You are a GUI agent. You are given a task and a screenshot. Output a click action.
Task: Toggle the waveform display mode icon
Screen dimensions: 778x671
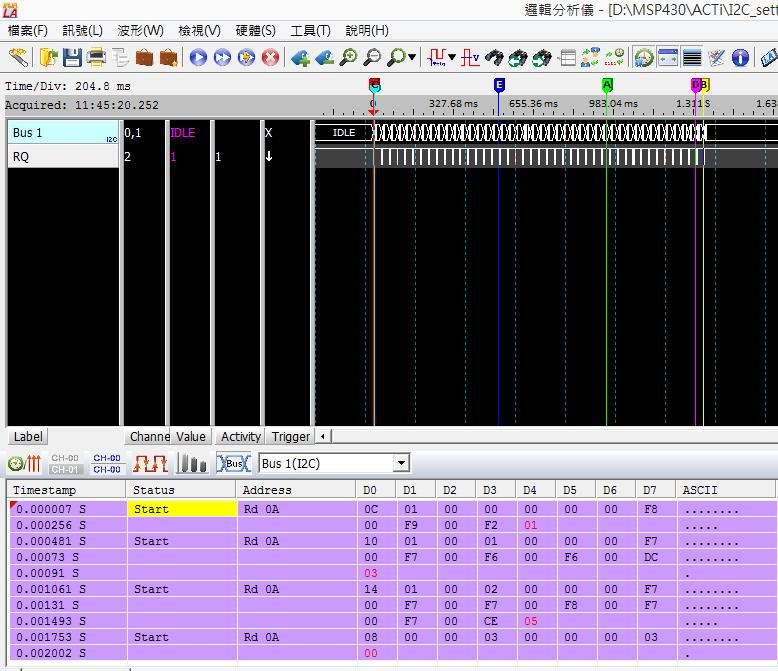[x=151, y=464]
